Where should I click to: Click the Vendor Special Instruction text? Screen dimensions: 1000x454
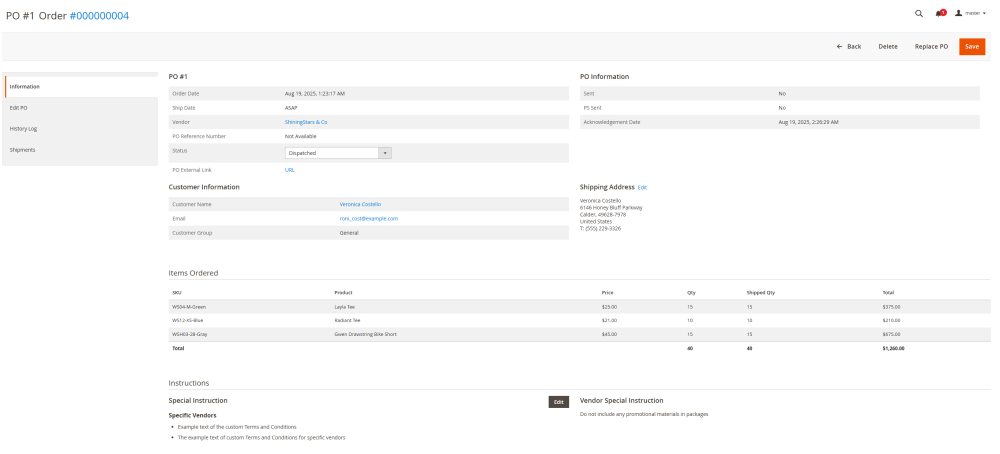pos(644,414)
